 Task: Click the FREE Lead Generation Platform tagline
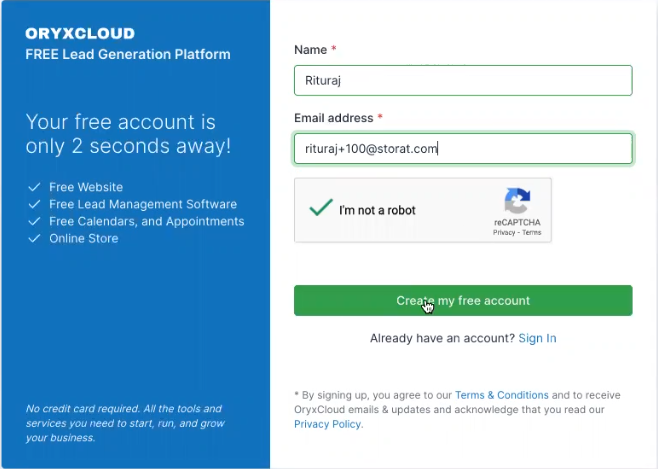coord(128,55)
